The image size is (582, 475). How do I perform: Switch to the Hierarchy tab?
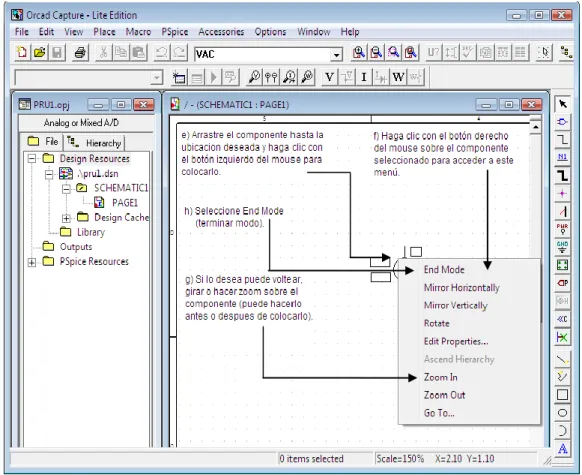pyautogui.click(x=95, y=143)
